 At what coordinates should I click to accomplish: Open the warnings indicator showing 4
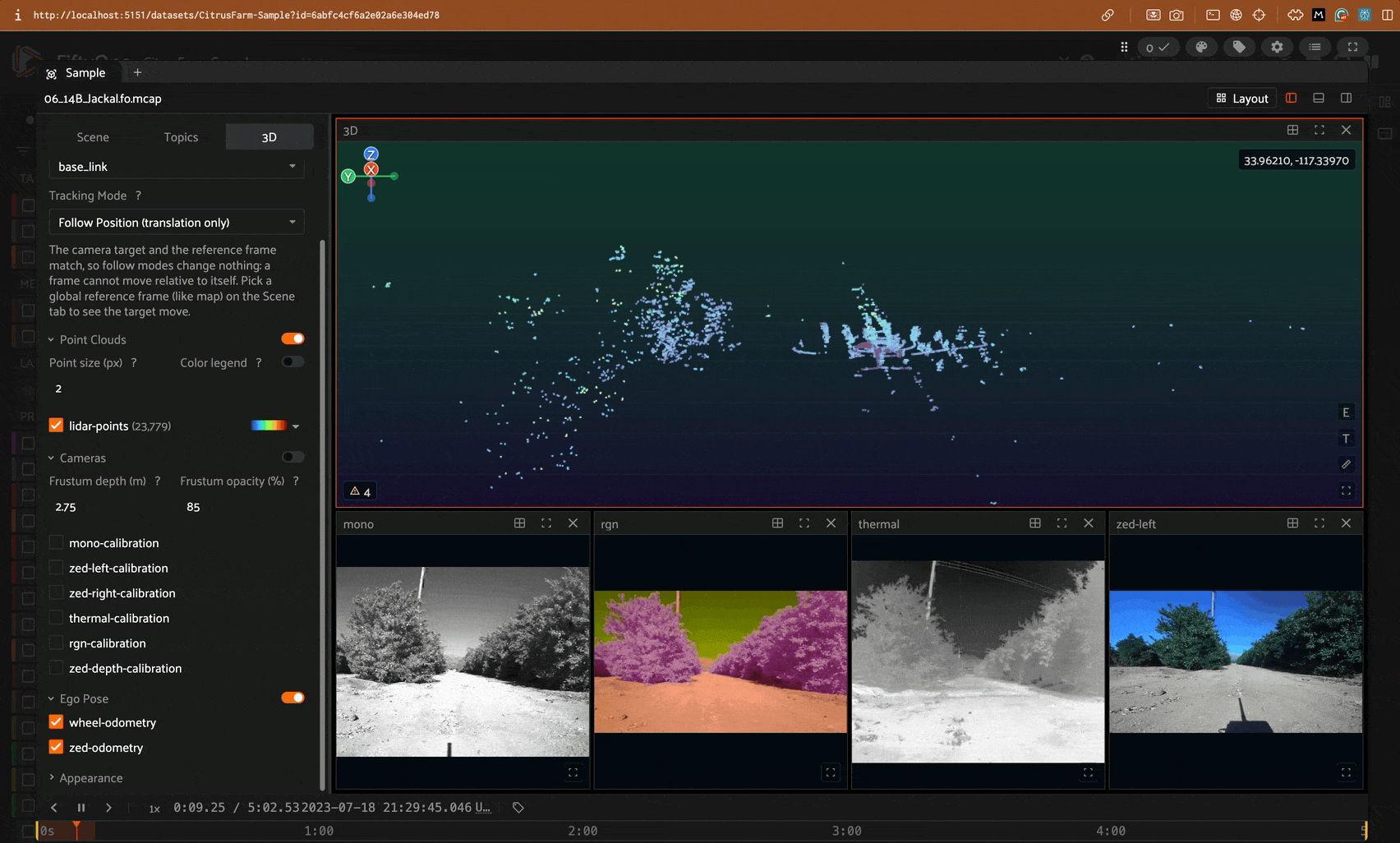tap(361, 491)
